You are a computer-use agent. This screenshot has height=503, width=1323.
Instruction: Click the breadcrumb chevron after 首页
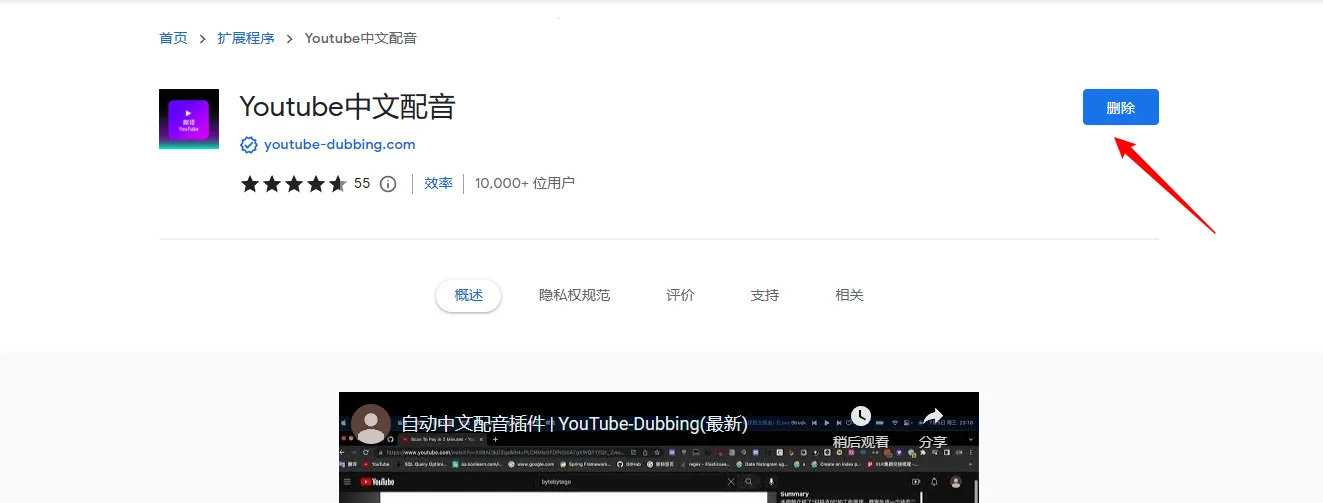coord(203,39)
